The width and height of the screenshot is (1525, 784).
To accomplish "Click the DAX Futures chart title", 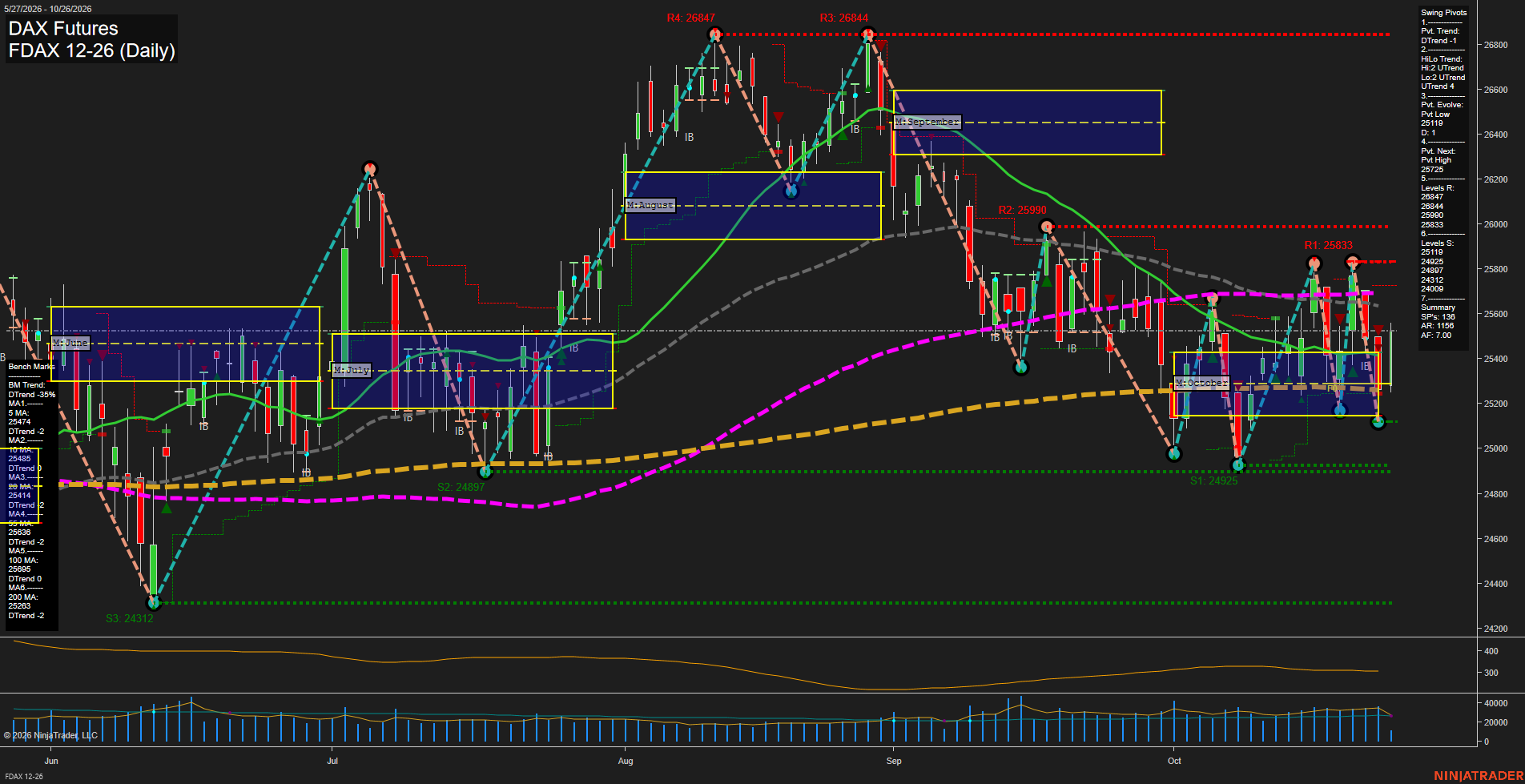I will pos(63,29).
